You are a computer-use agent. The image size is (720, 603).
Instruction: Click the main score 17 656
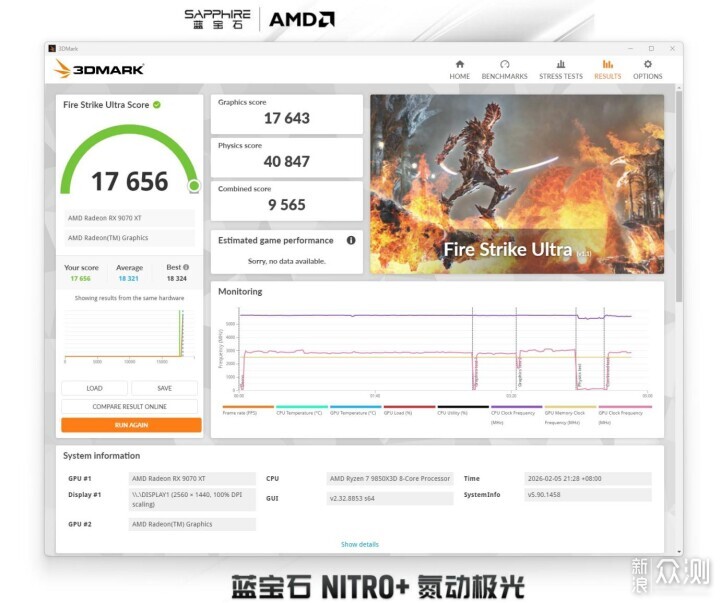click(129, 181)
